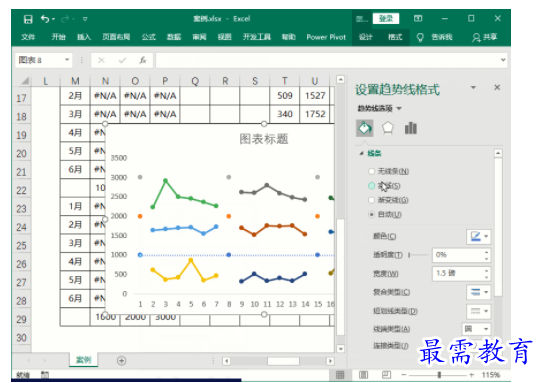
Task: Click cell T17 containing 509
Action: [284, 96]
